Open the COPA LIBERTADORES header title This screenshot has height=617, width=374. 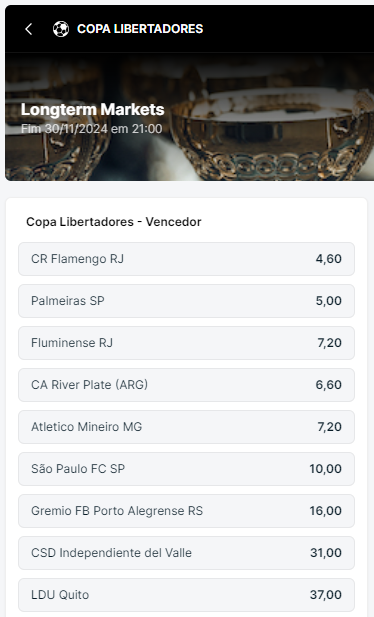point(140,29)
